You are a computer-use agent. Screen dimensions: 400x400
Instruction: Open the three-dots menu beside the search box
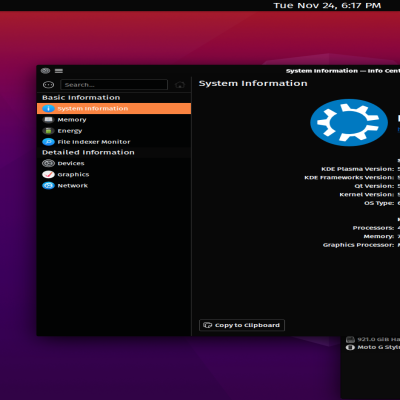[48, 85]
